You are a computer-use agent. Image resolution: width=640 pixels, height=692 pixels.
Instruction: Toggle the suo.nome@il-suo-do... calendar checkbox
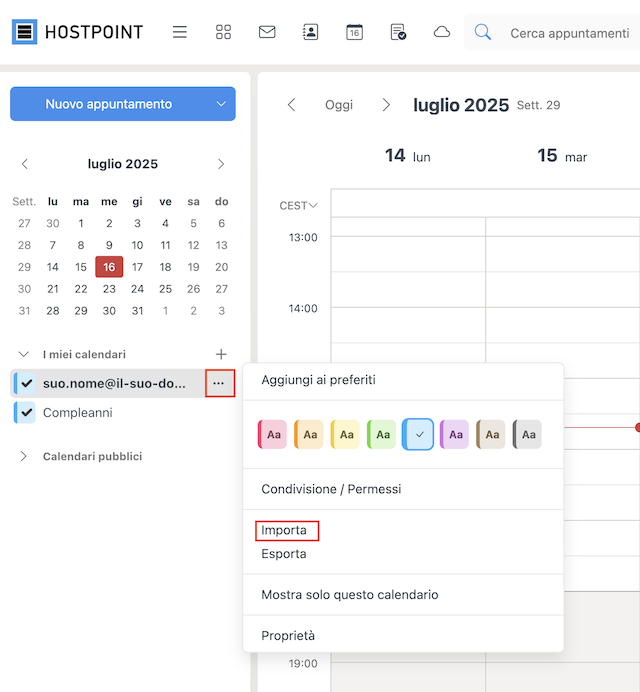pos(26,383)
